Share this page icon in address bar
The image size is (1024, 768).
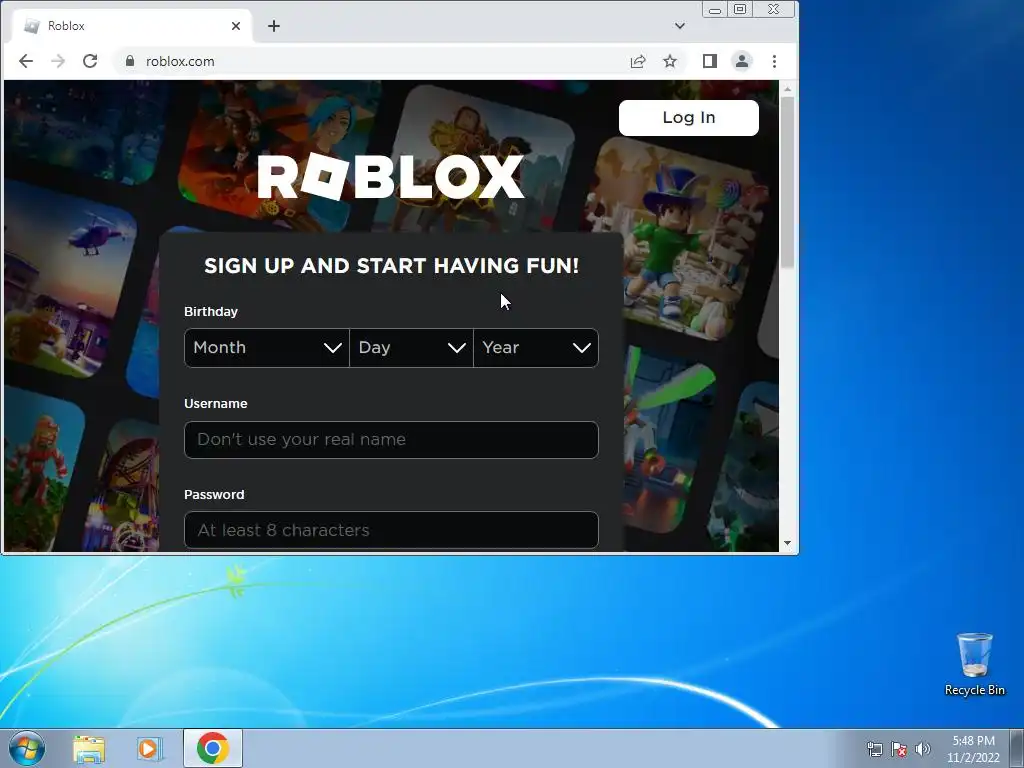click(638, 61)
